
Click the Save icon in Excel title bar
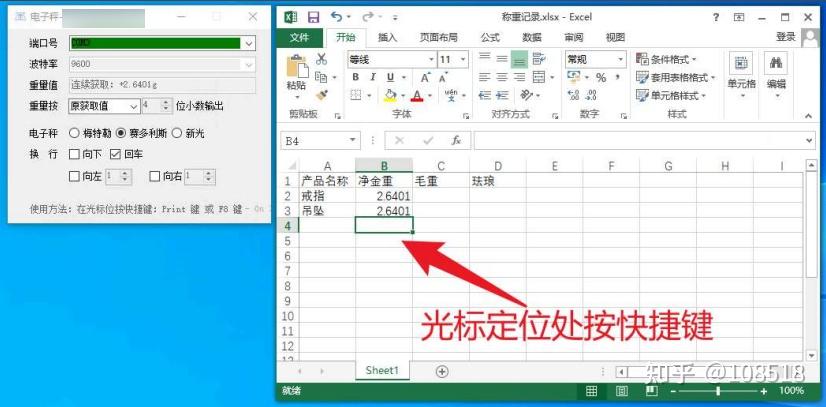(x=314, y=17)
